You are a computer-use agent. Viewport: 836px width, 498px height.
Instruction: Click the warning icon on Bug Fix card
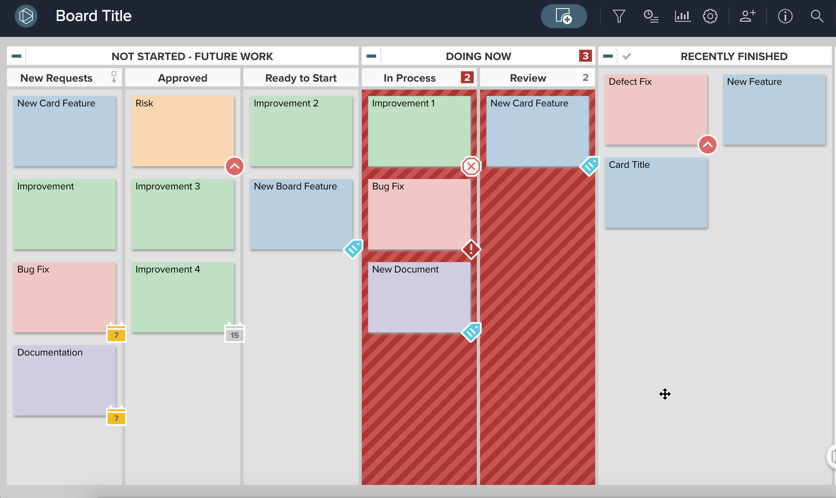coord(471,249)
